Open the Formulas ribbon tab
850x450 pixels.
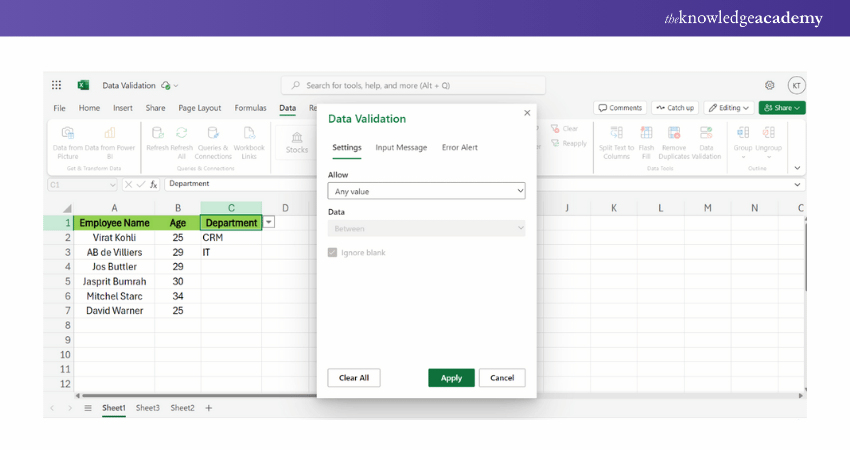tap(251, 108)
